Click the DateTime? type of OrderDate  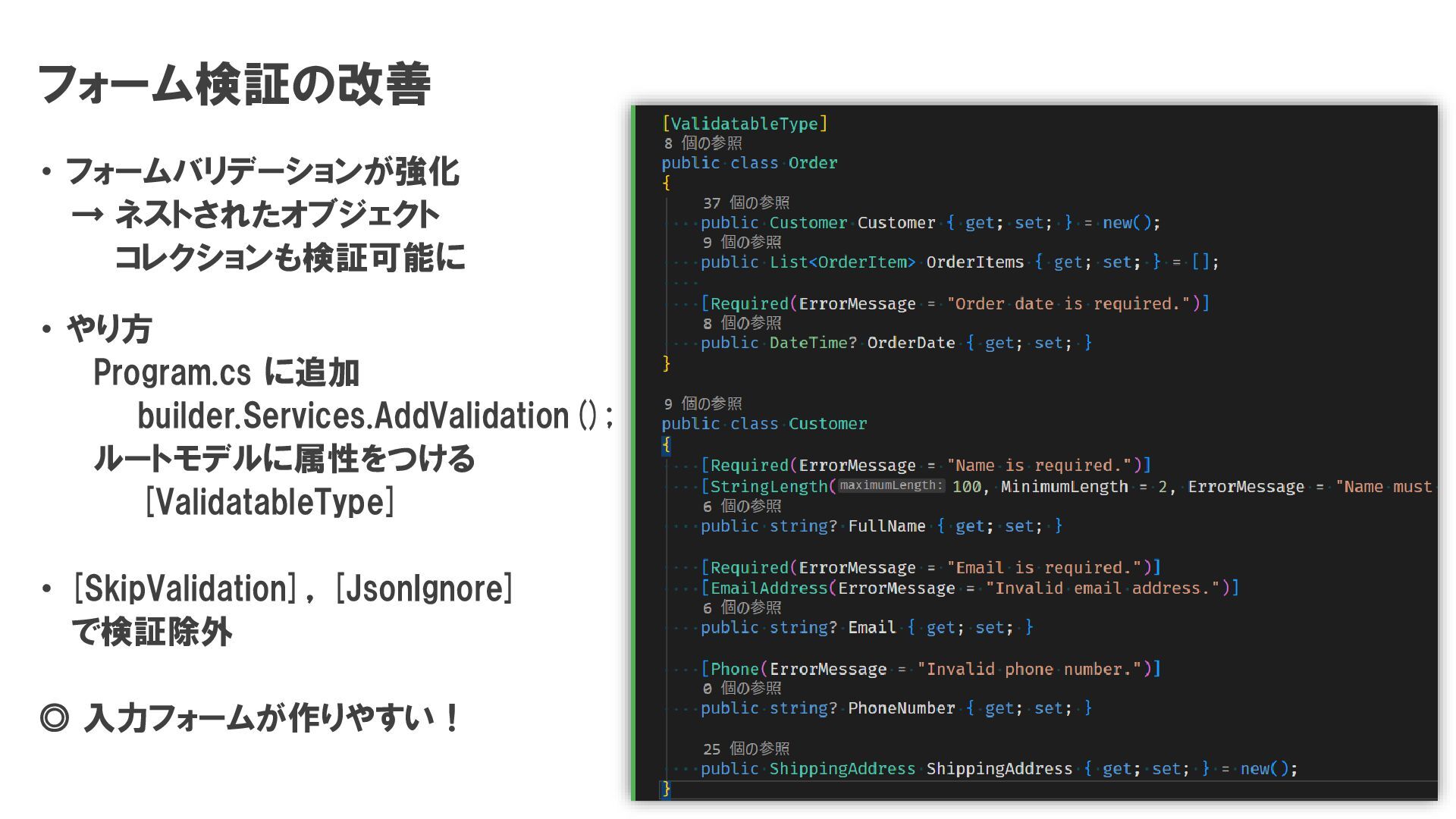[812, 343]
